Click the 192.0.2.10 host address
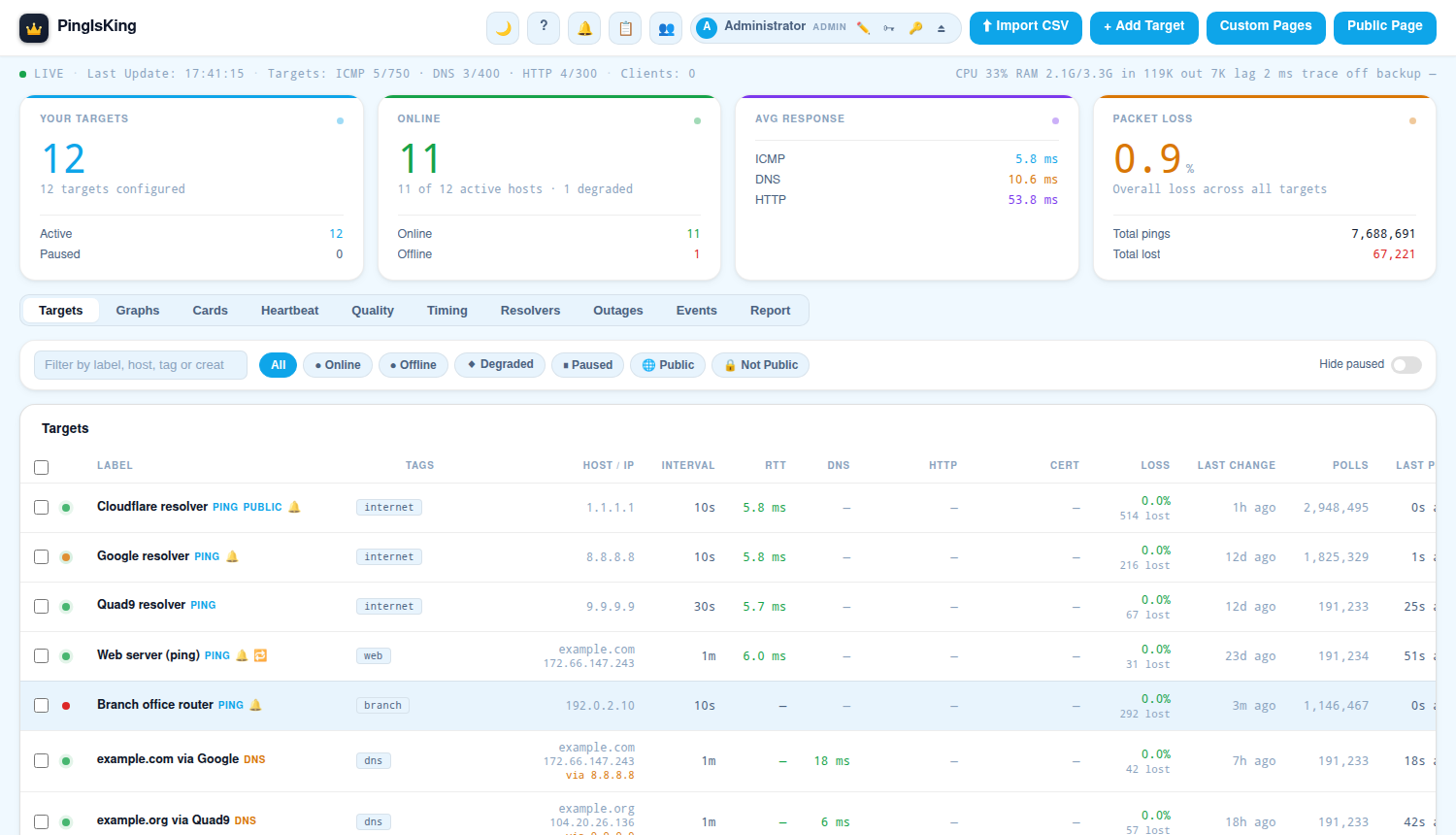The width and height of the screenshot is (1456, 835). 600,706
